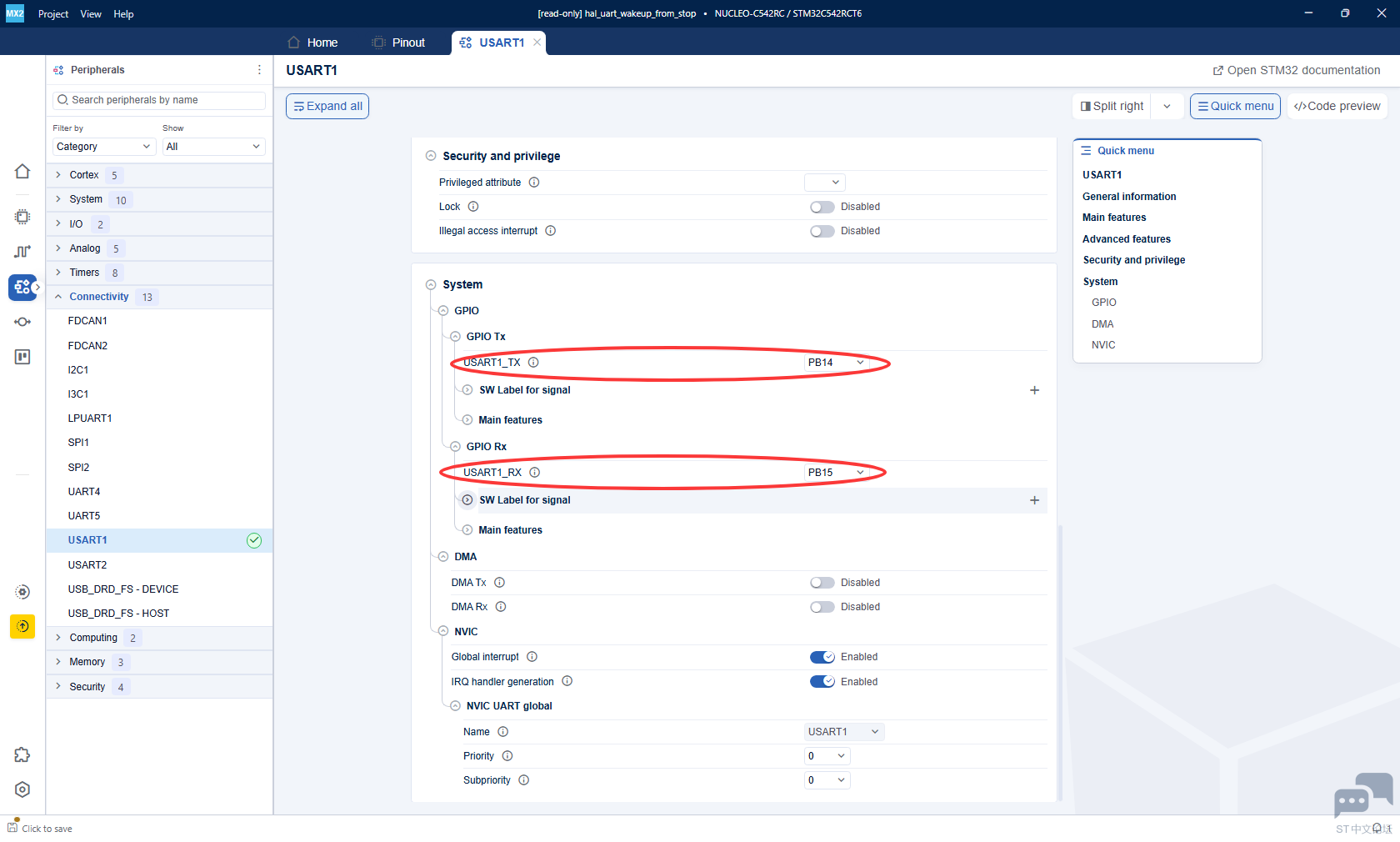This screenshot has width=1400, height=842.
Task: Enable the DMA Rx switch
Action: point(822,607)
